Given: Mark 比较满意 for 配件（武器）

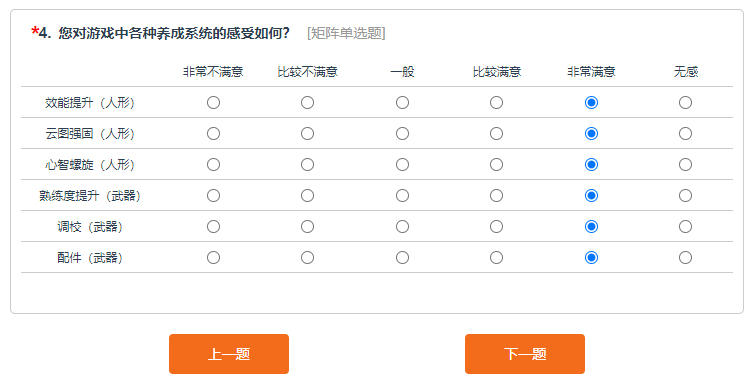Looking at the screenshot, I should point(496,257).
